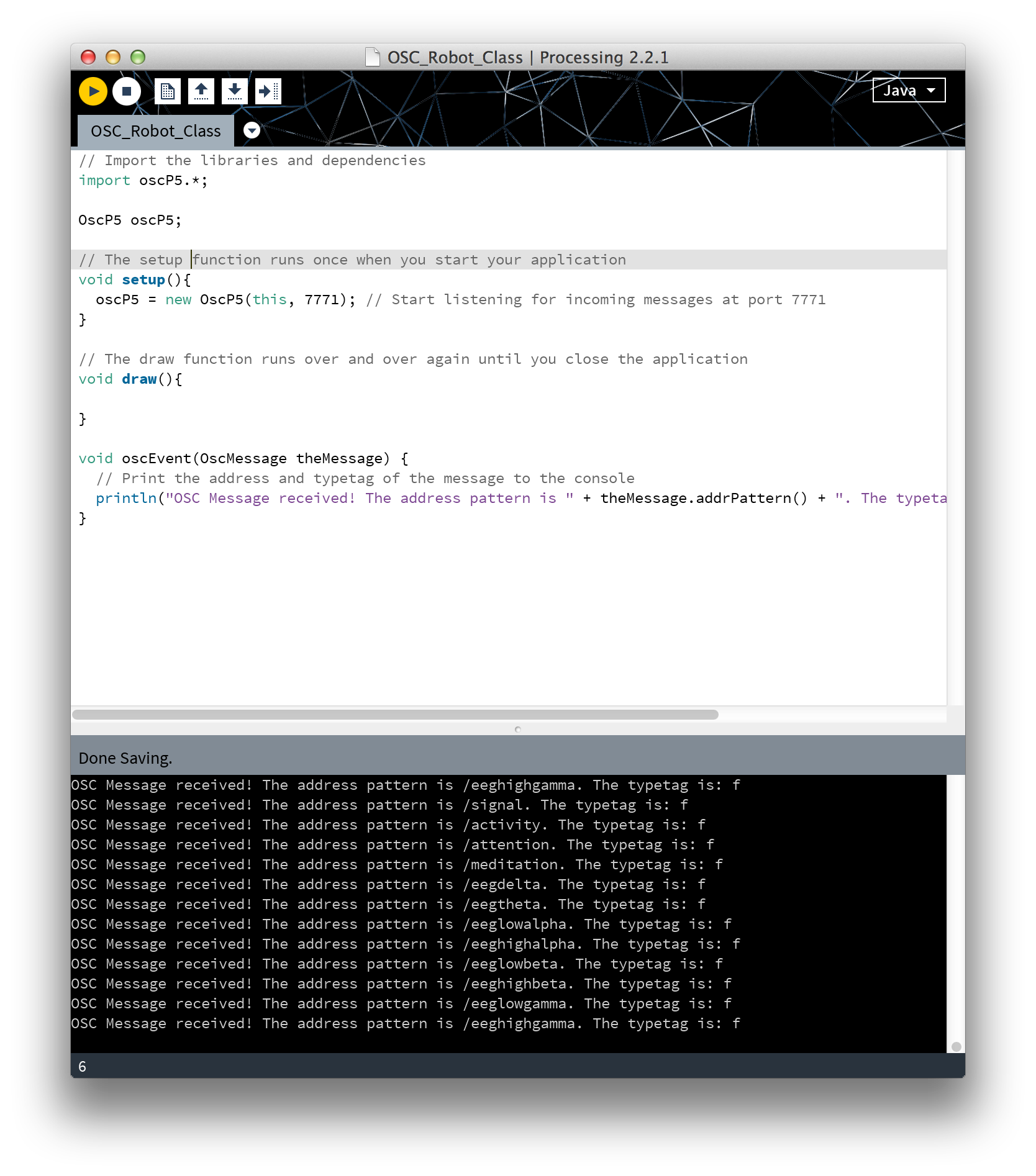
Task: Click the 'The draw function runs over' comment
Action: tap(413, 359)
